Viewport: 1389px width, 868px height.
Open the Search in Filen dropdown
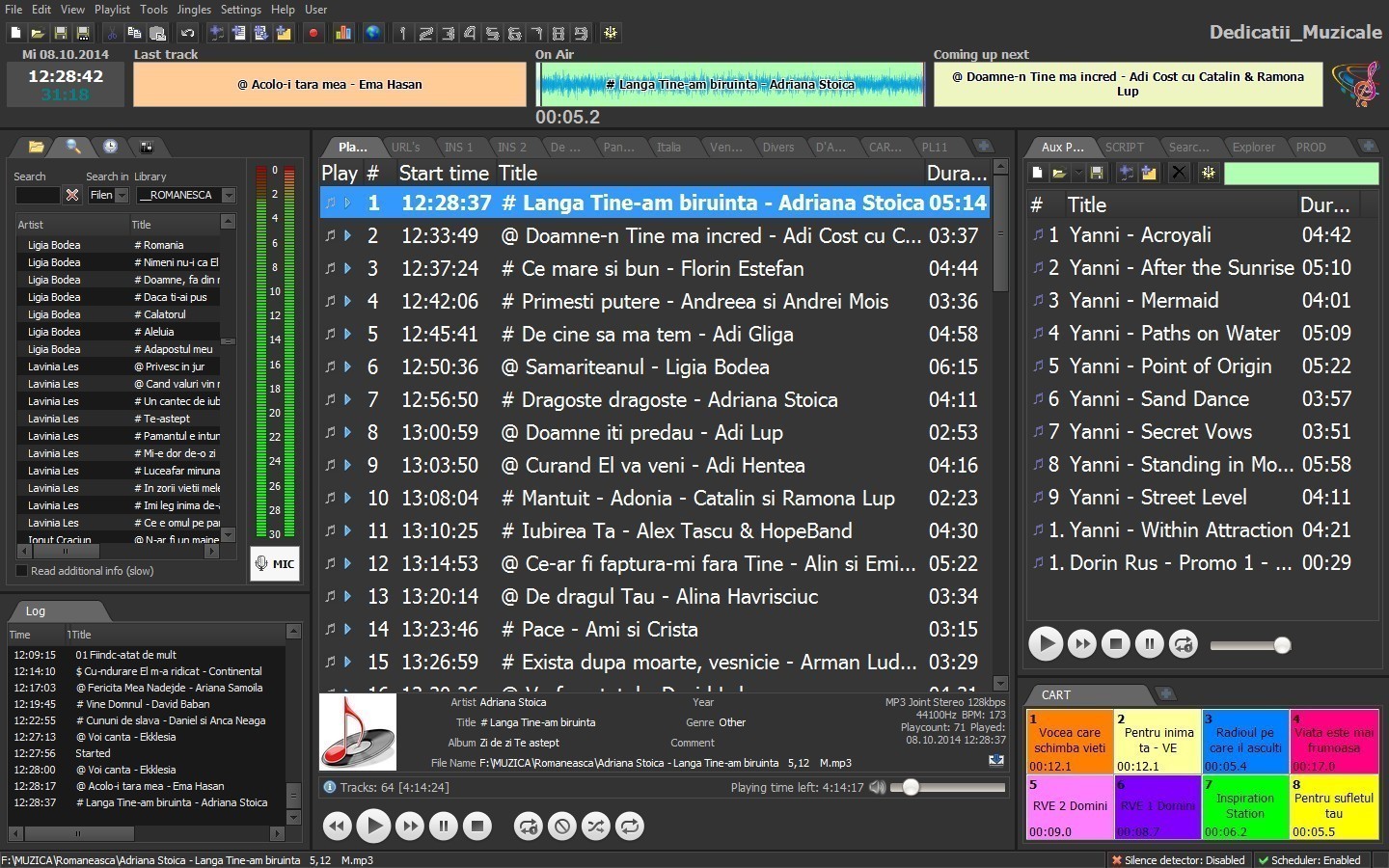122,195
